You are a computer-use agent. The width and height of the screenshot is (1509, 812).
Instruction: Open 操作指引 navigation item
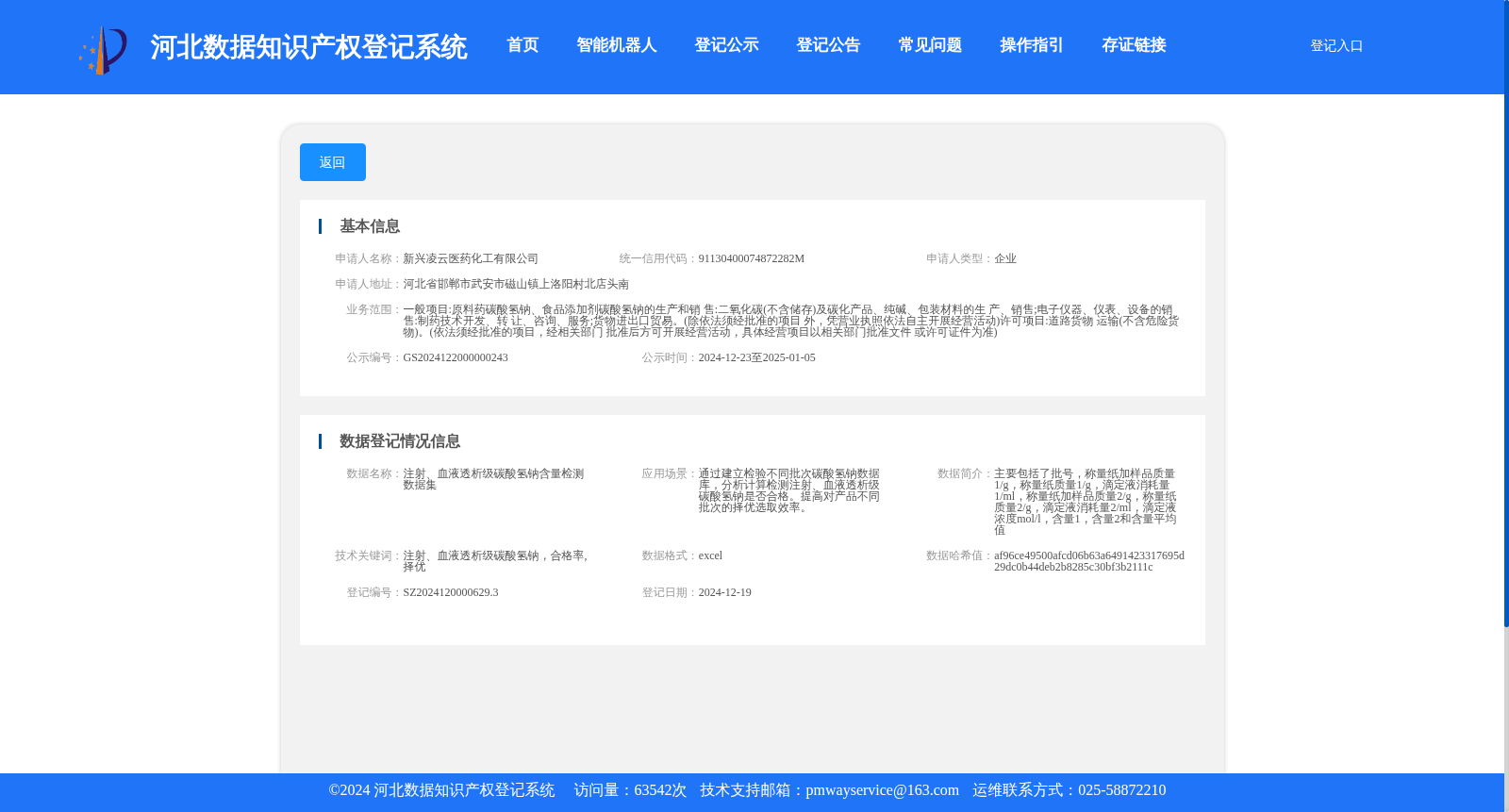1033,45
